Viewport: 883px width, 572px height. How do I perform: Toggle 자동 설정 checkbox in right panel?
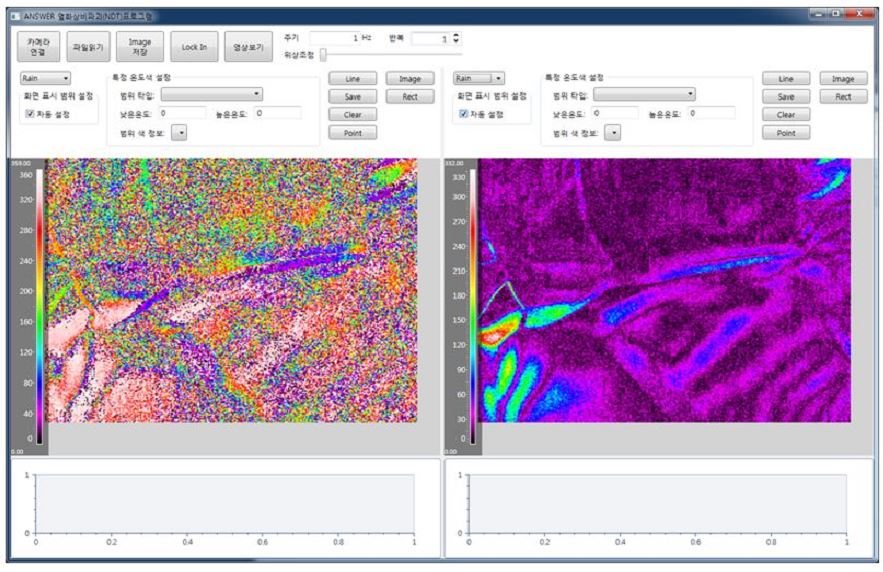462,114
